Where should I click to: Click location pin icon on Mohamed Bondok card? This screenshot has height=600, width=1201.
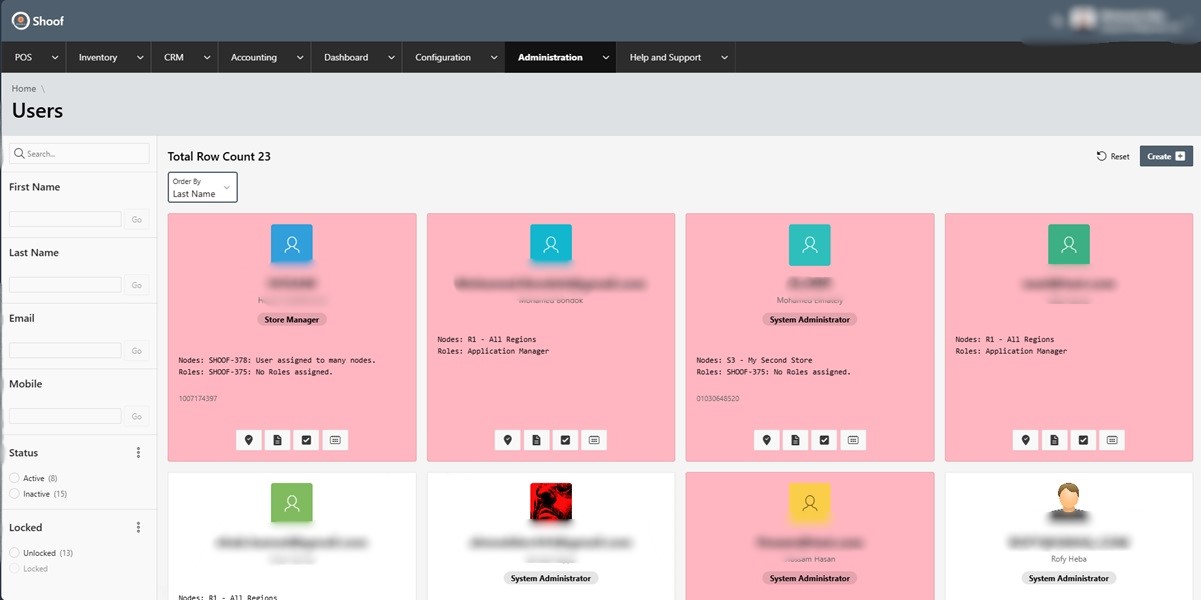508,440
